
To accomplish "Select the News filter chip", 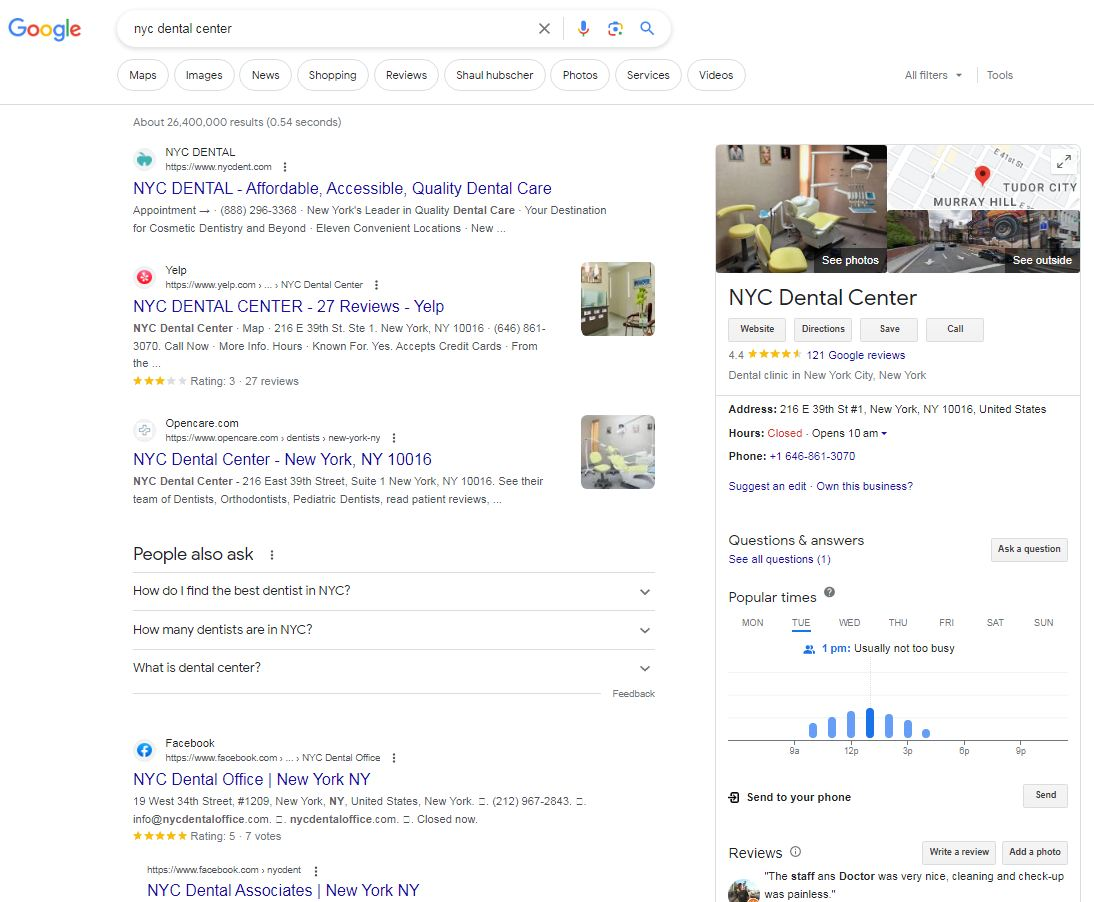I will pyautogui.click(x=265, y=75).
